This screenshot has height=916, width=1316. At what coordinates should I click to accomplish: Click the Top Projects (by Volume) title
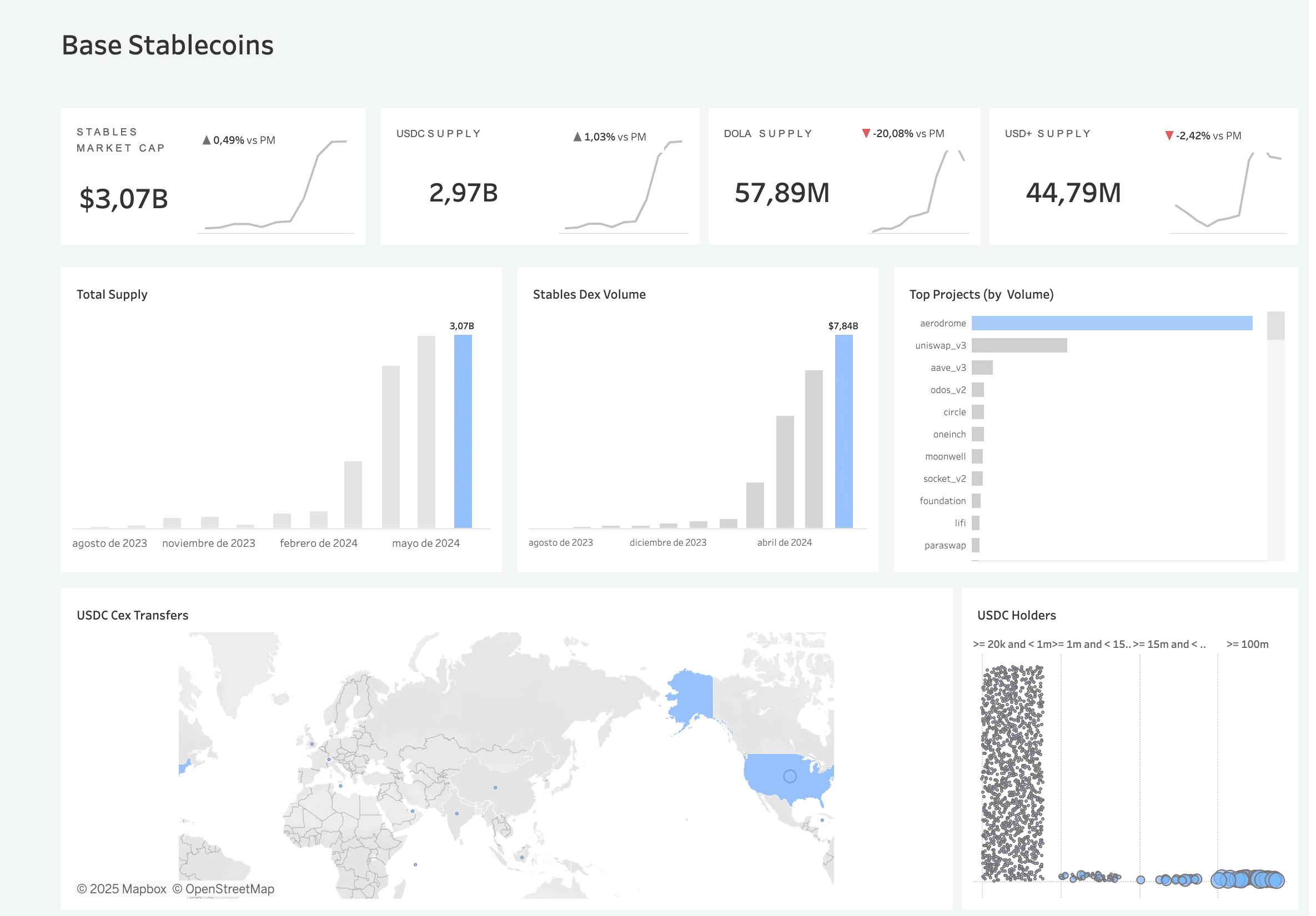tap(981, 295)
